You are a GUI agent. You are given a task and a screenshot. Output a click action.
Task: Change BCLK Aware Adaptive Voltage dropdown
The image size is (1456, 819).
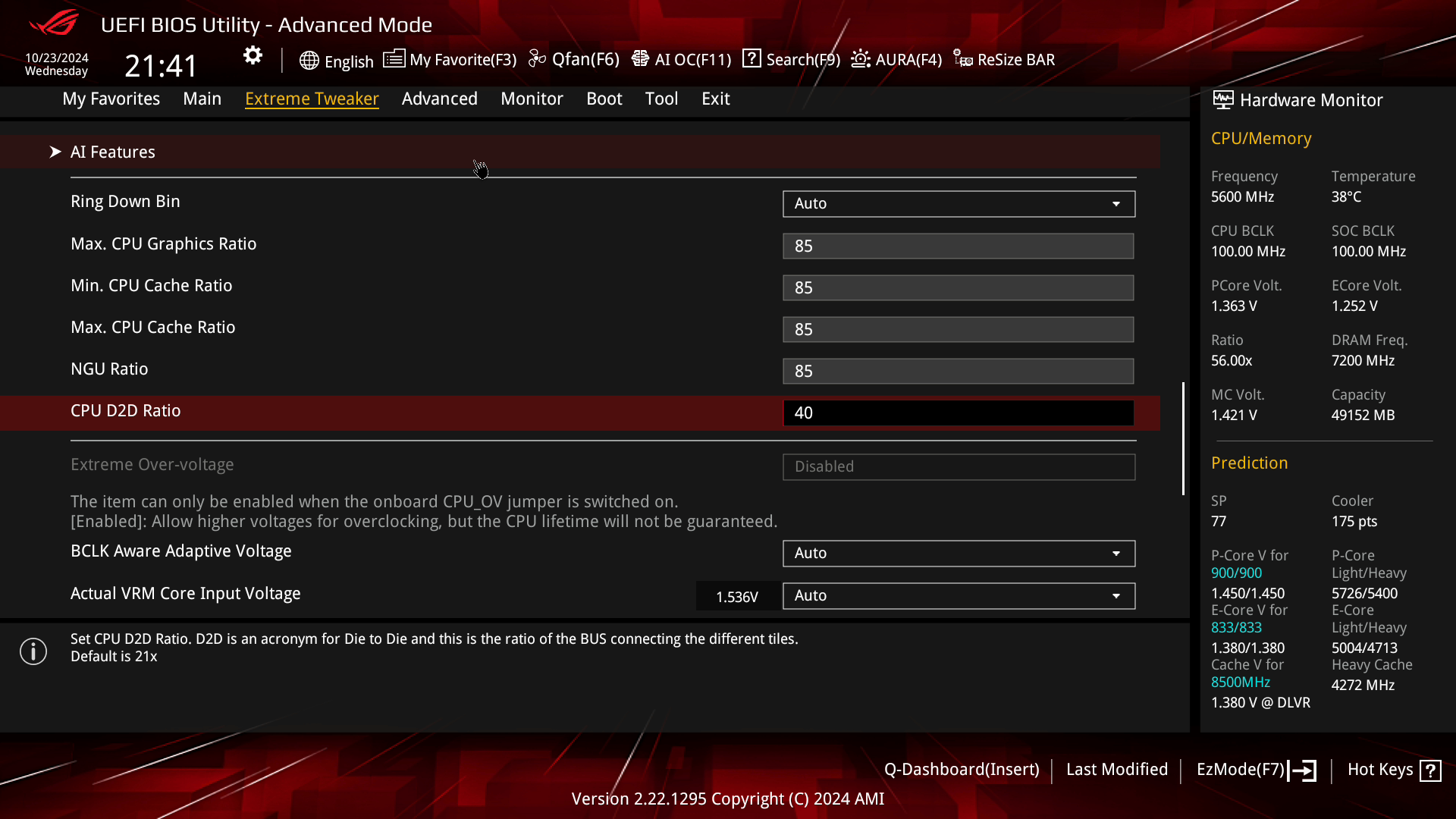click(x=958, y=553)
